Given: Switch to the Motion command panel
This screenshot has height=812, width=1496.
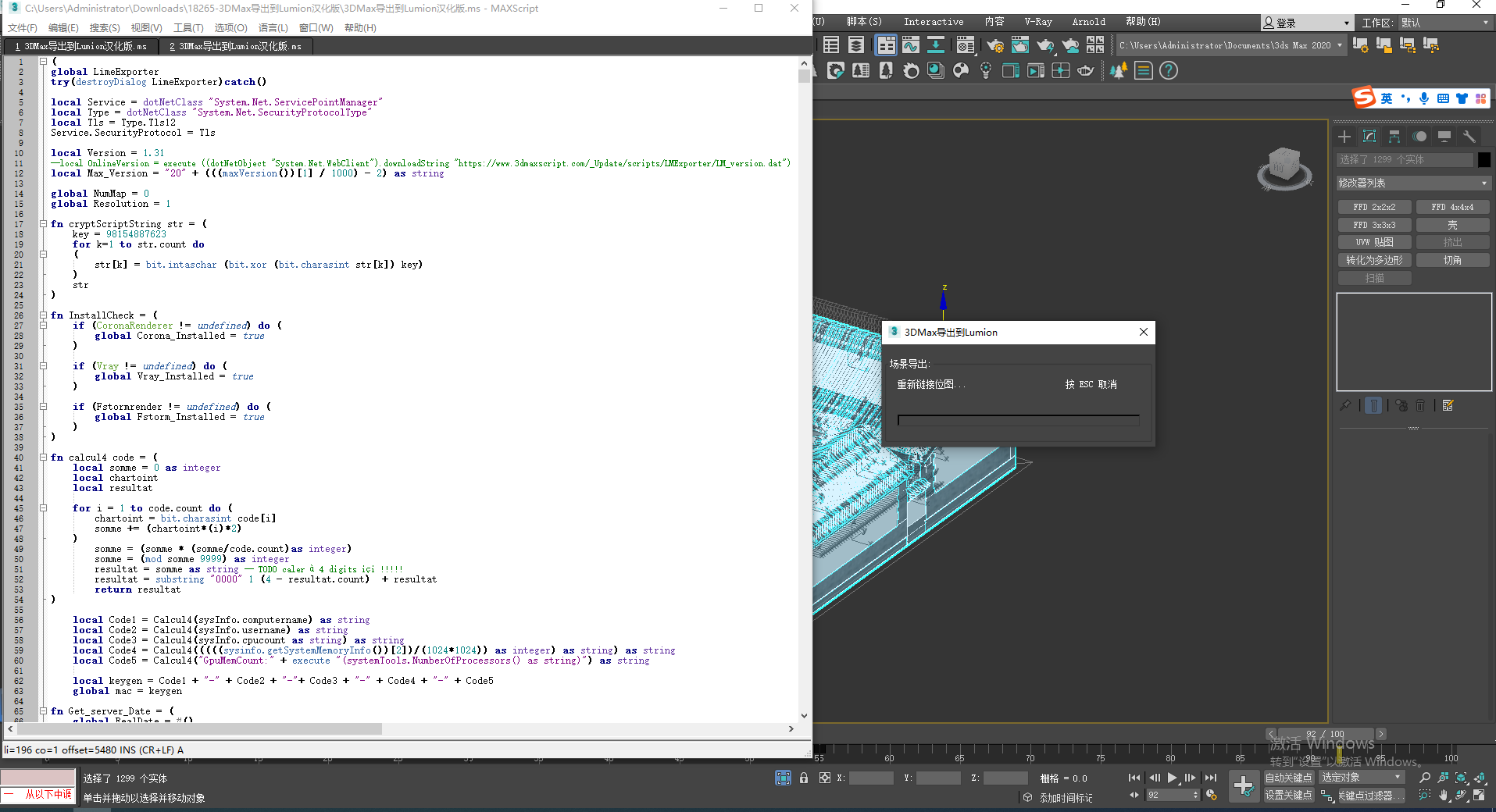Looking at the screenshot, I should tap(1419, 137).
